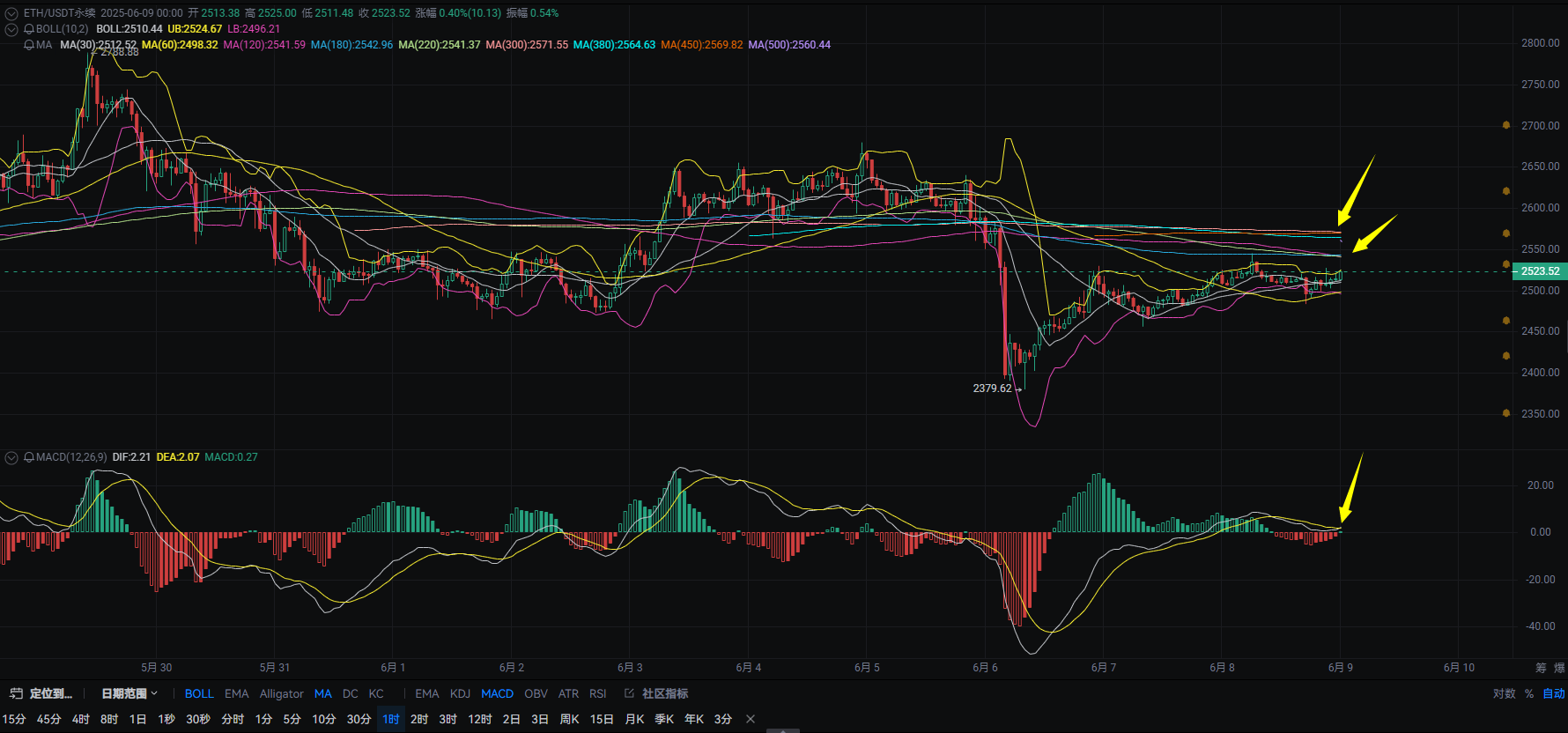Click the 筹 chip distribution icon
This screenshot has width=1568, height=733.
click(1541, 668)
